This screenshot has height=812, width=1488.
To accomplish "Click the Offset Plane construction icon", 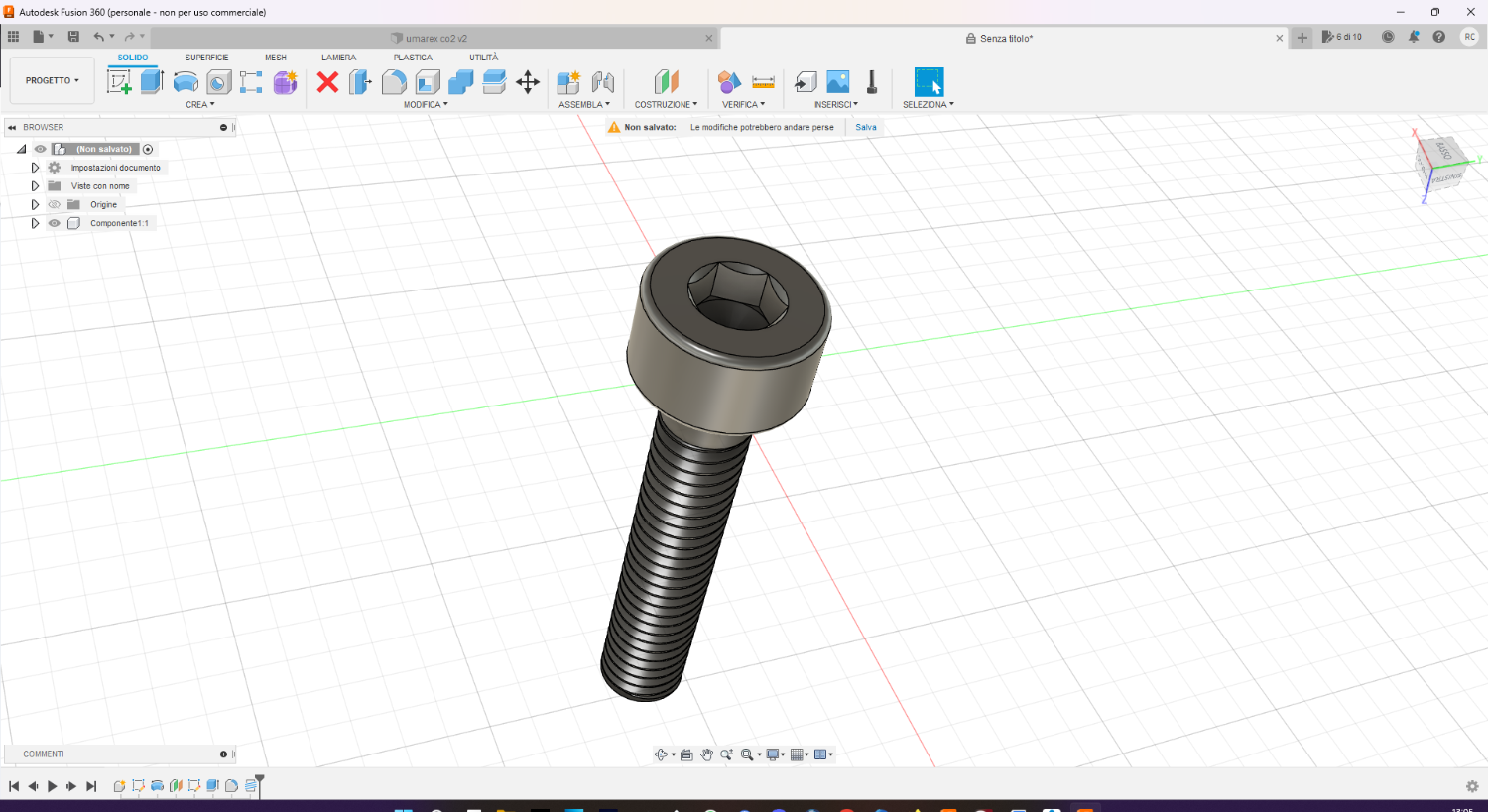I will 667,82.
